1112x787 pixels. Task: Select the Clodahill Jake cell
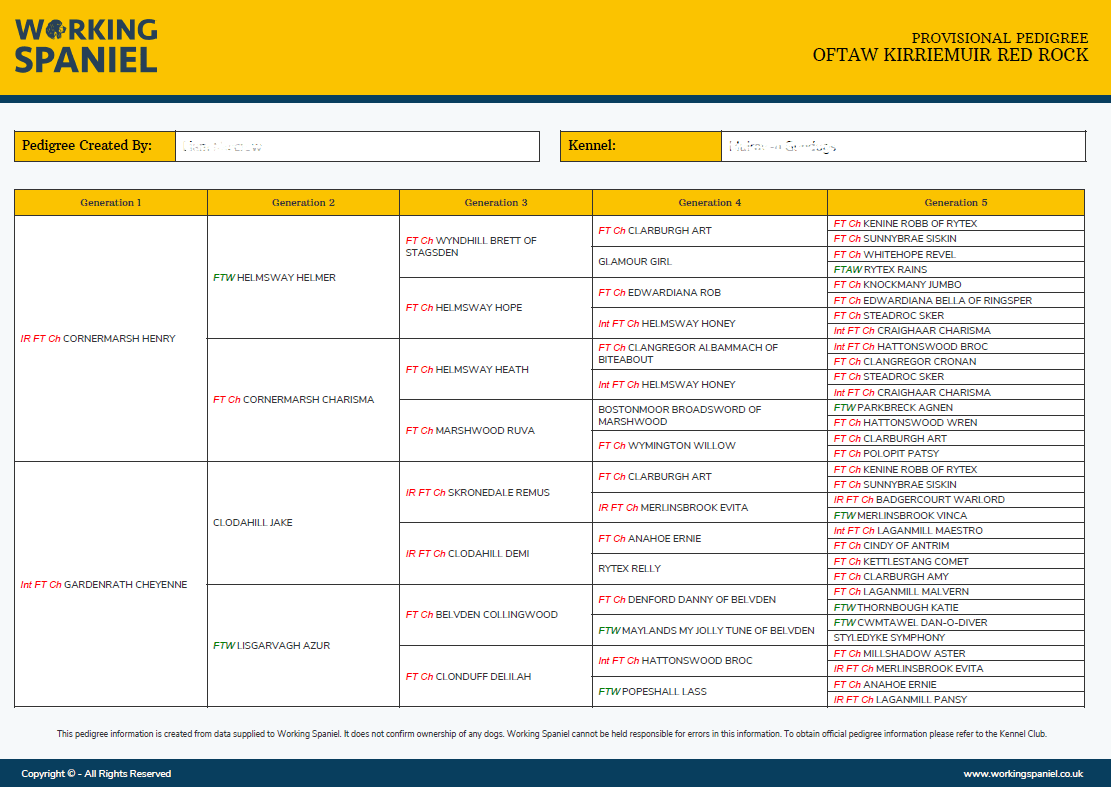click(253, 523)
